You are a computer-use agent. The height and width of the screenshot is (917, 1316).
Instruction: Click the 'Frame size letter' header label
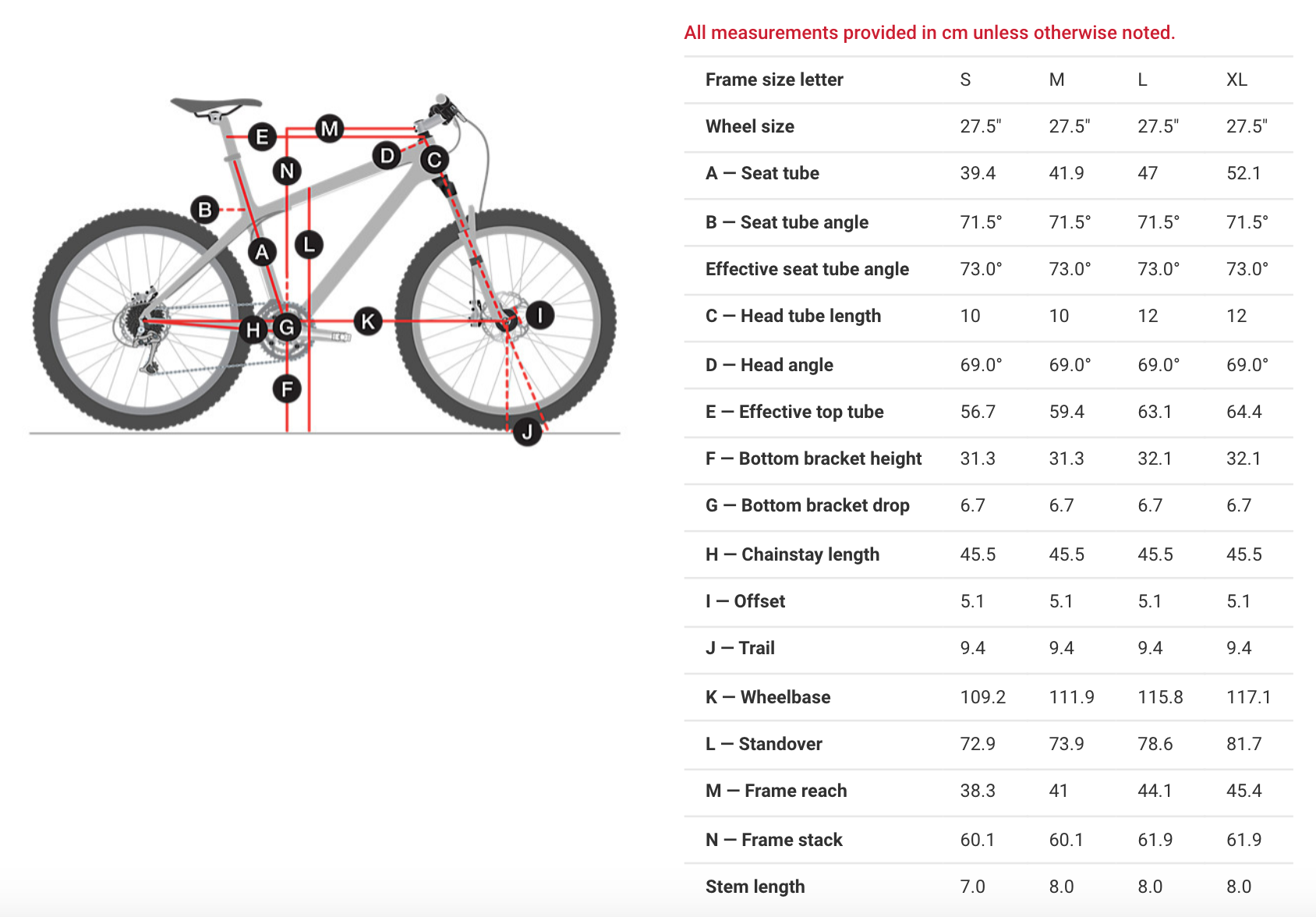coord(774,80)
